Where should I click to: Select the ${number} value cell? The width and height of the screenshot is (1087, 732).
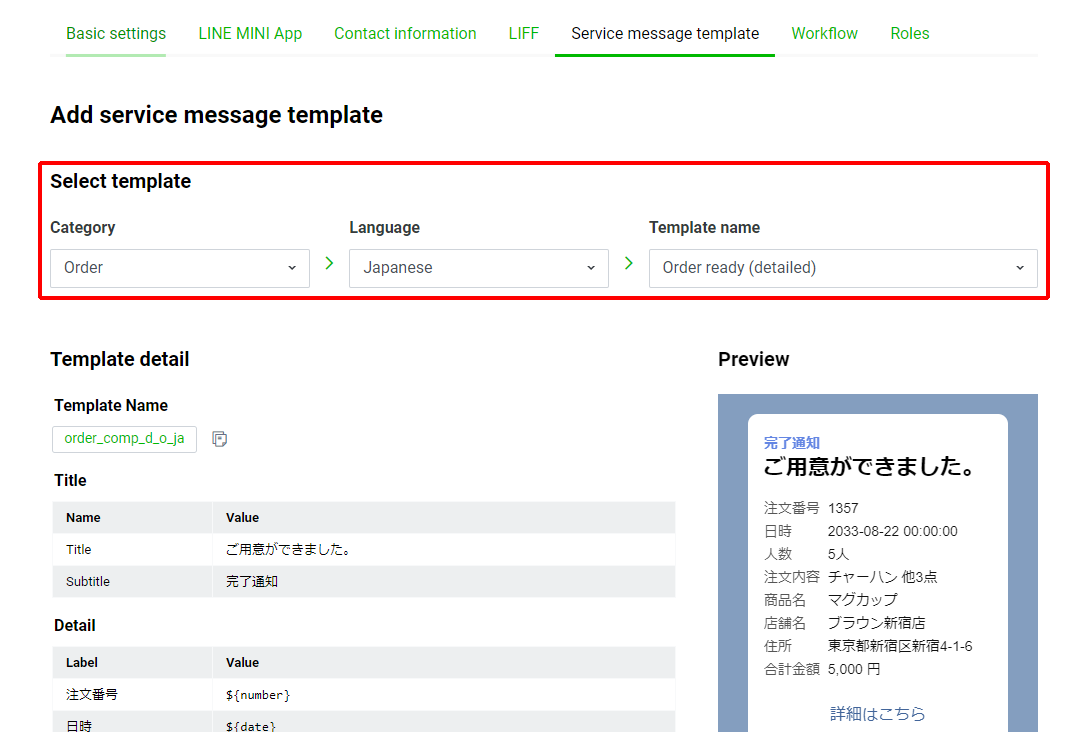[258, 694]
